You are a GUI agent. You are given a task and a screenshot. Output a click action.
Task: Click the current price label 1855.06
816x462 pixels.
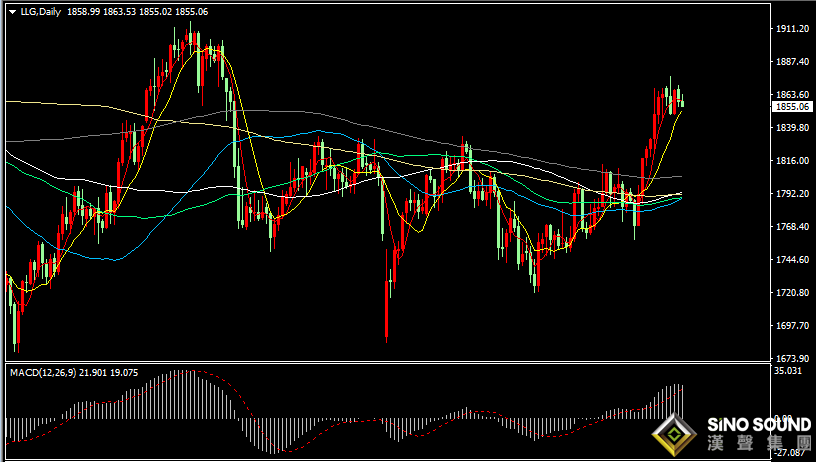tap(793, 107)
